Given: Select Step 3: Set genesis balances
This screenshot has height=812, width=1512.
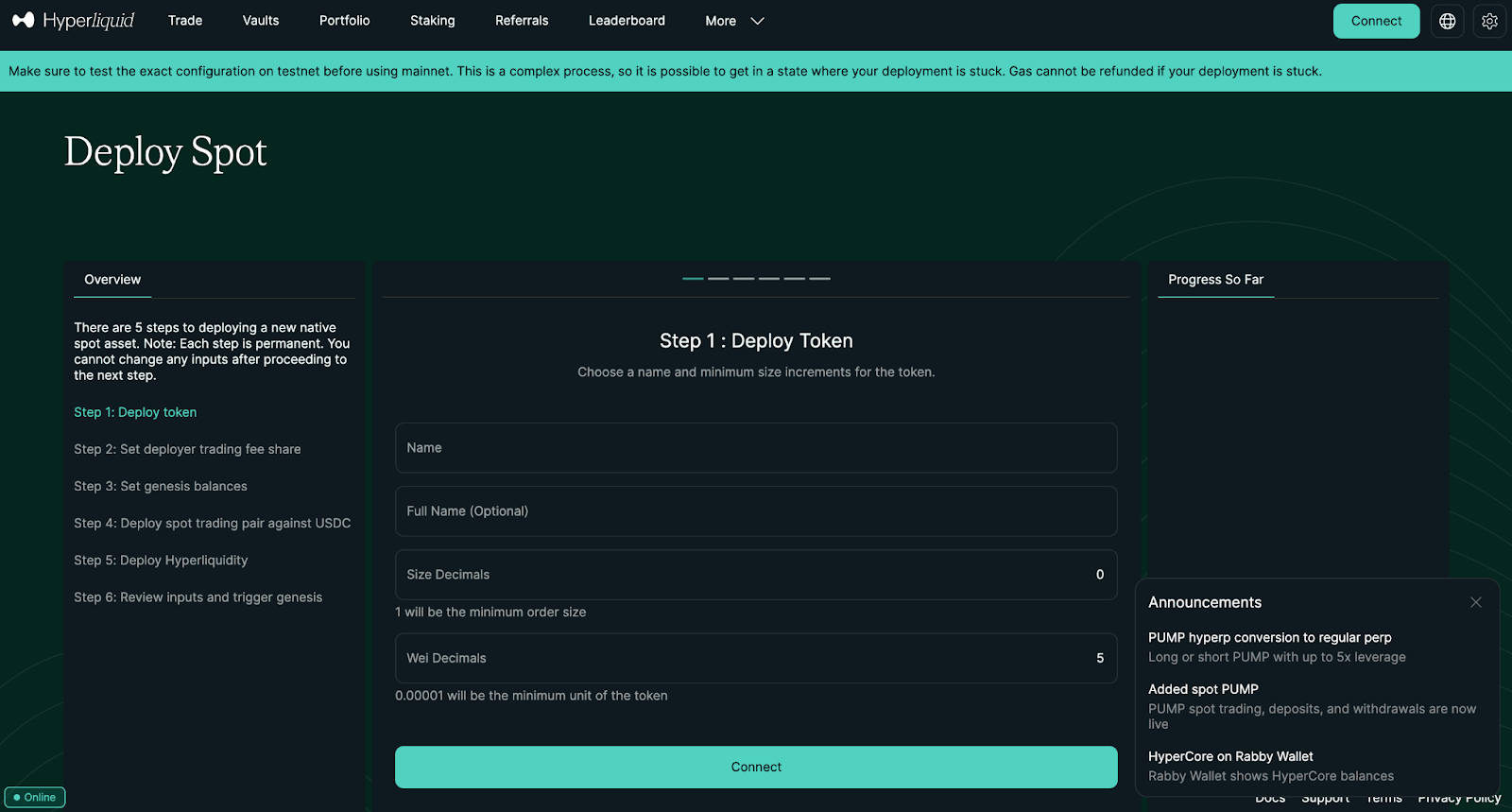Looking at the screenshot, I should point(161,486).
